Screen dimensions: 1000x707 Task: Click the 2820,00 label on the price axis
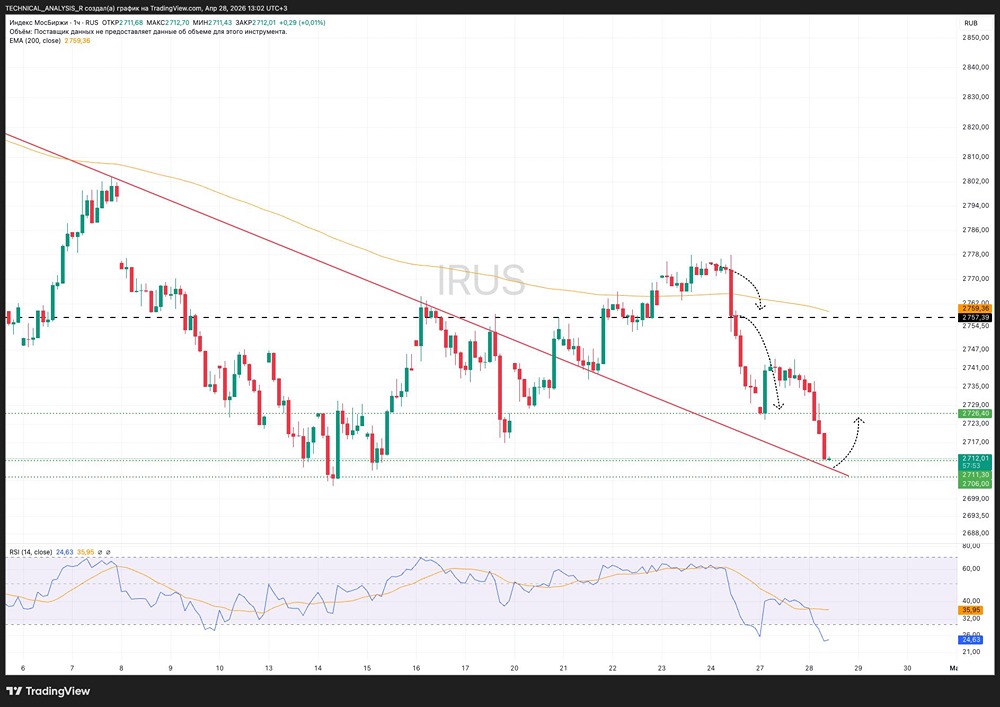[975, 127]
